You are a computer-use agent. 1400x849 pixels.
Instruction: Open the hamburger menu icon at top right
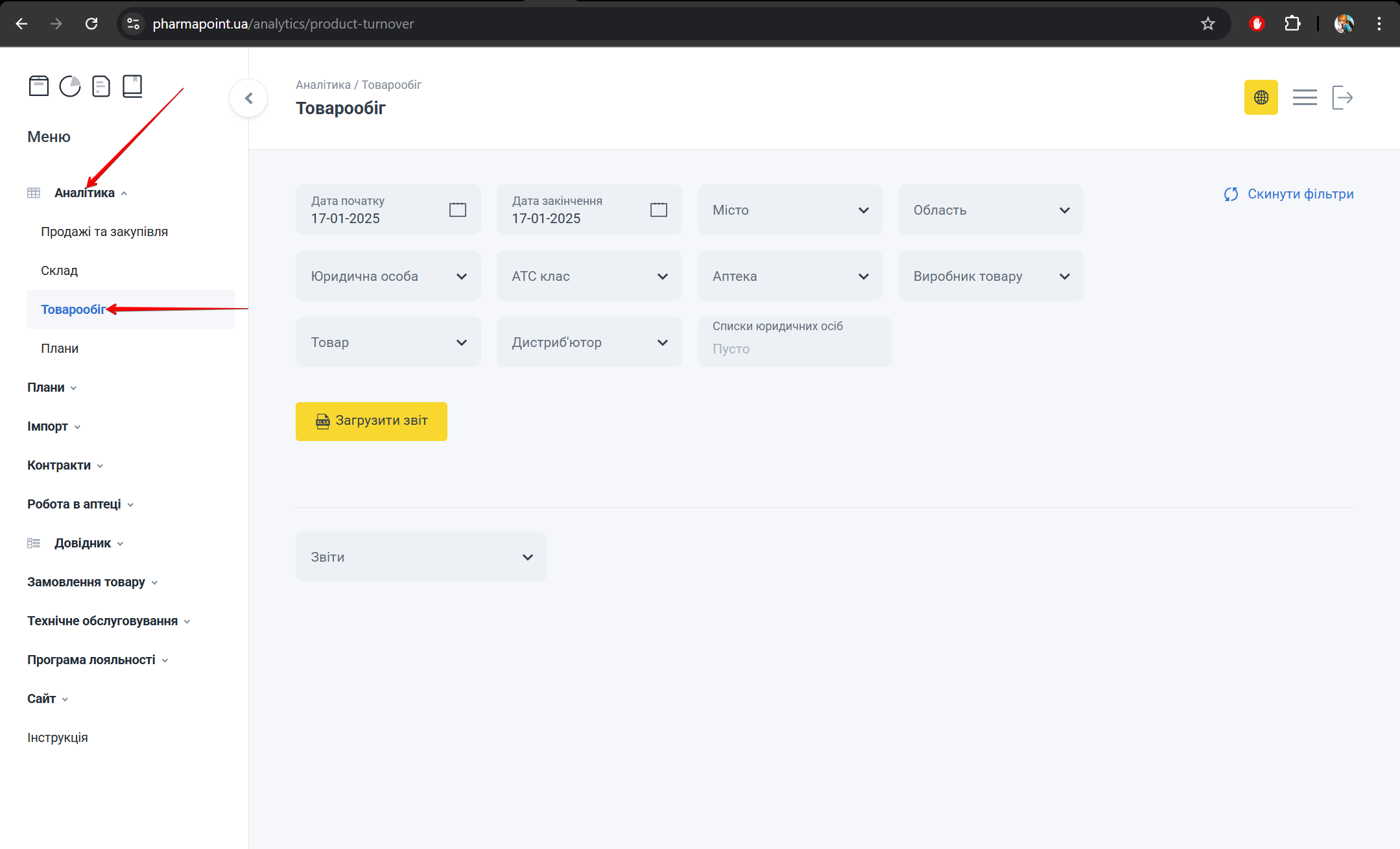point(1304,97)
